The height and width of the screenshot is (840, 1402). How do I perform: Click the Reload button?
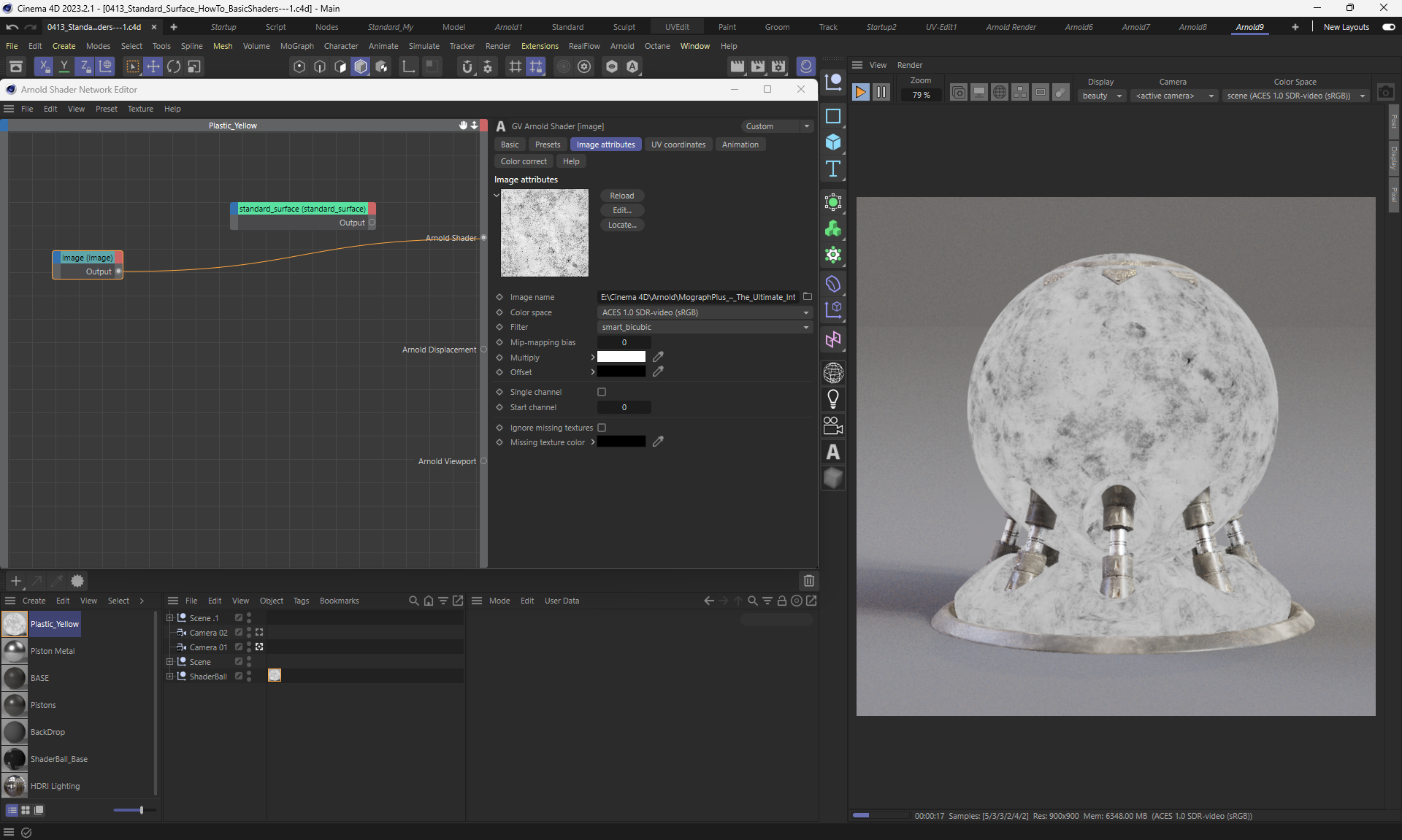coord(621,196)
